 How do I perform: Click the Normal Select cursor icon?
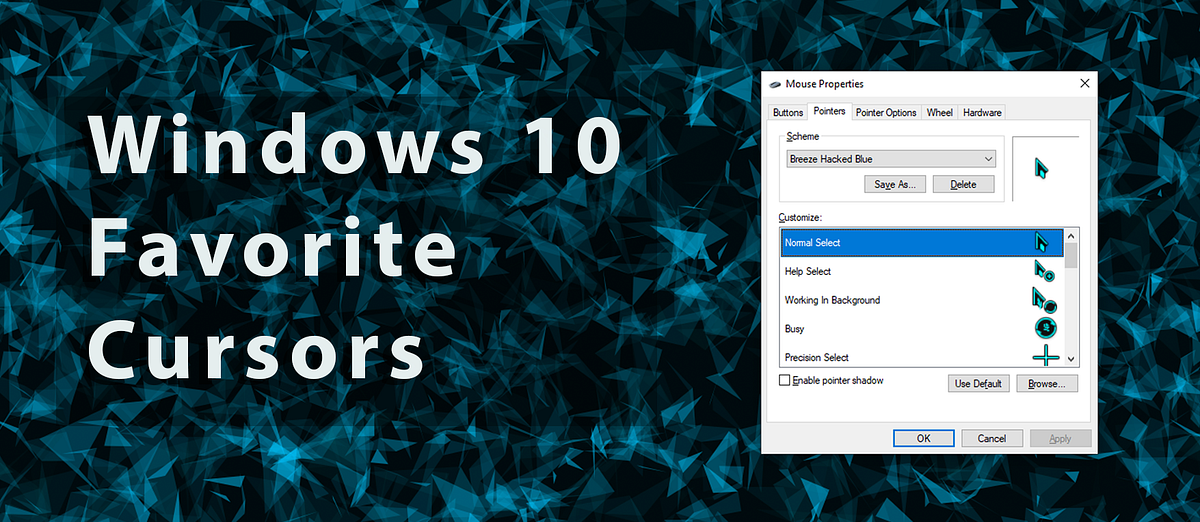coord(1041,242)
